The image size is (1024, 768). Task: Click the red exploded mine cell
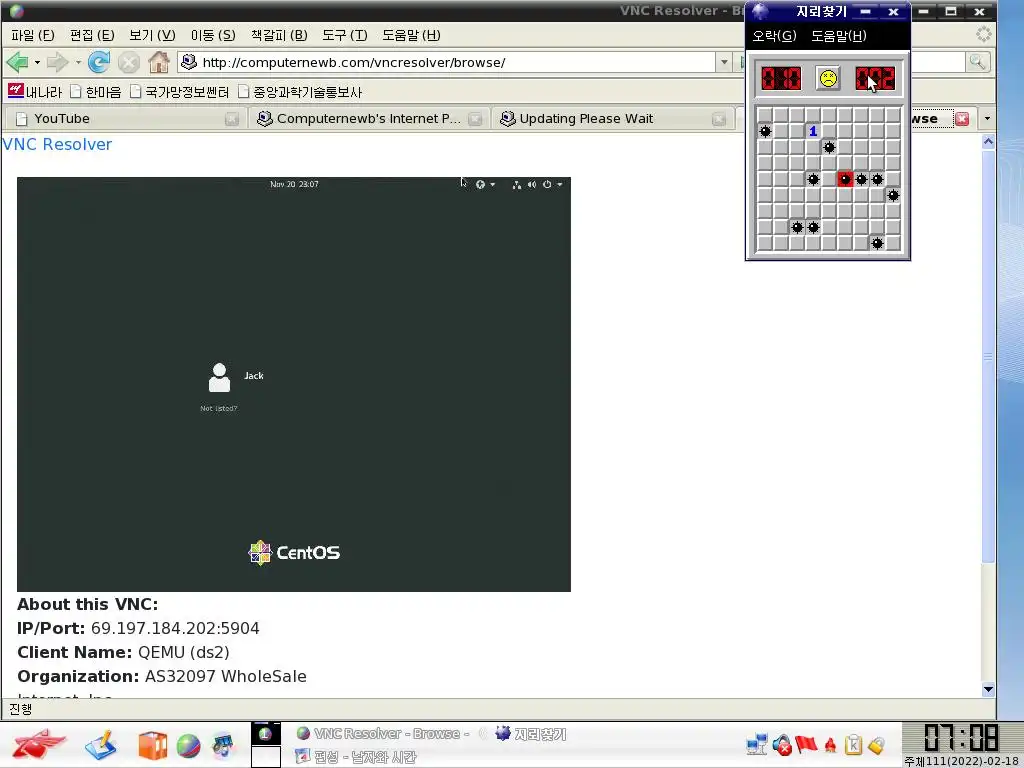point(845,179)
